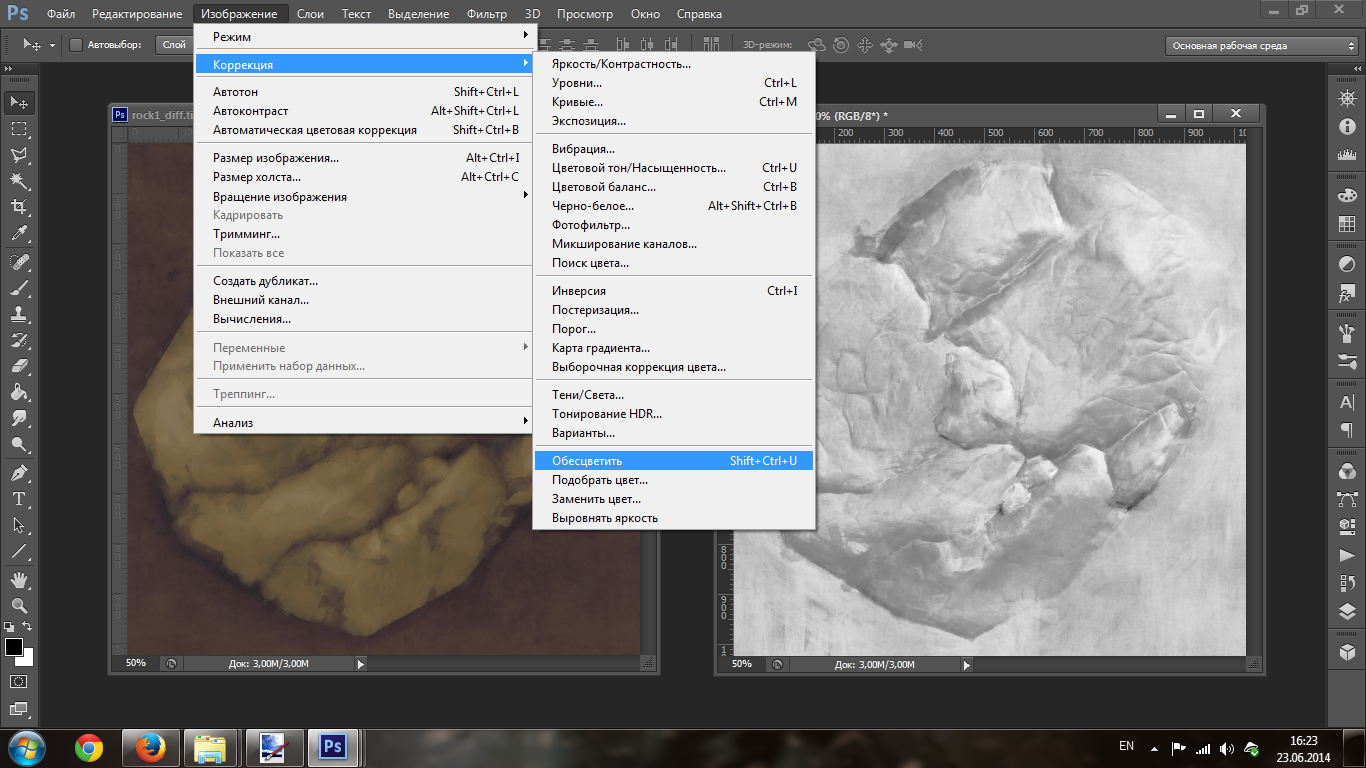1366x768 pixels.
Task: Click the black foreground color swatch
Action: 13,647
